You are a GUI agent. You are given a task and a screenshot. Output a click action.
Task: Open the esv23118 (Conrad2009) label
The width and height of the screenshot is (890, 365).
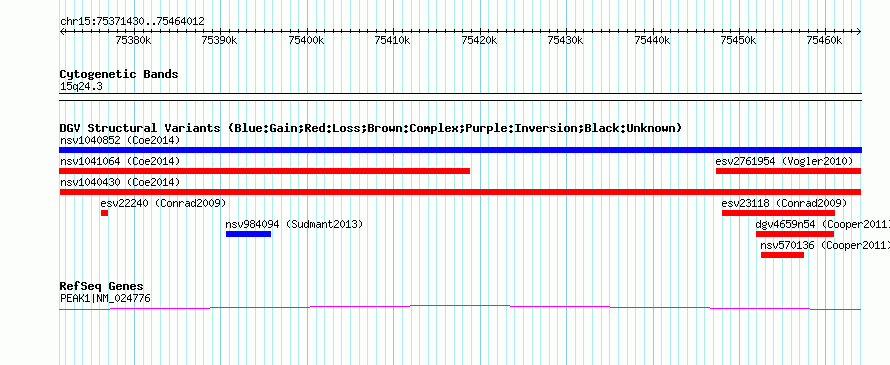pos(784,203)
